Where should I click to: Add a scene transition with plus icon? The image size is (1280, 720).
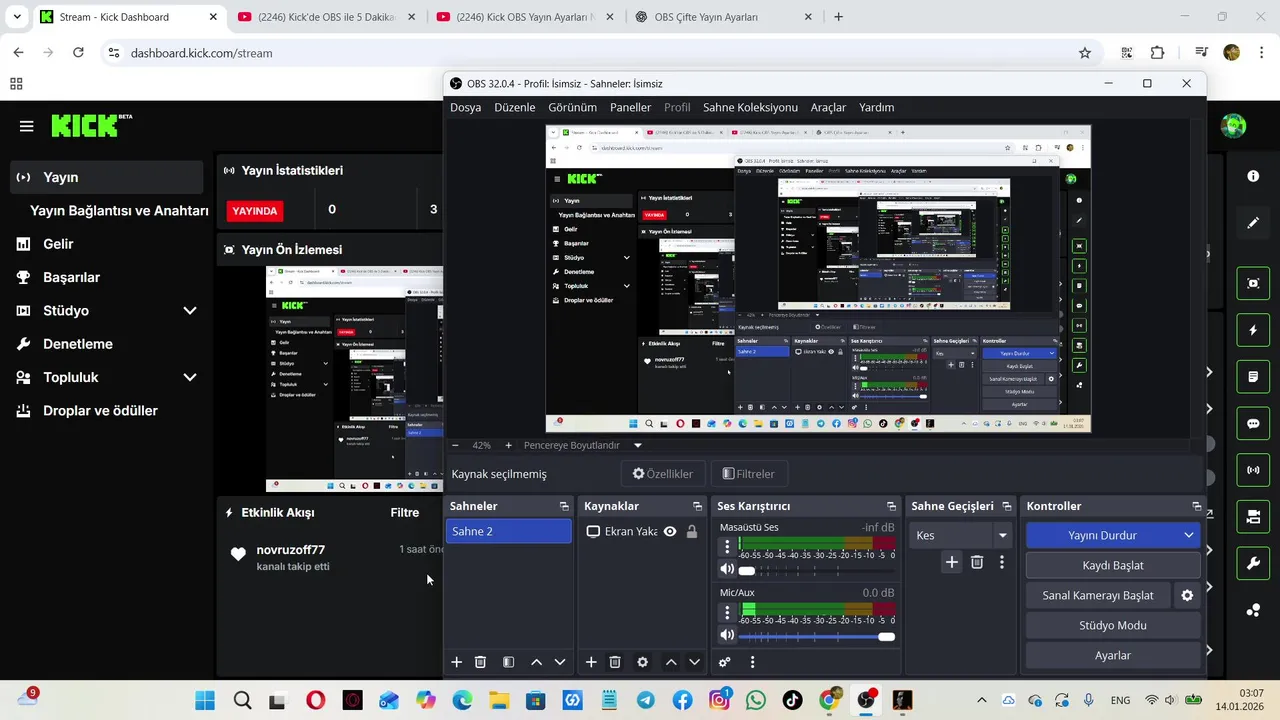pos(952,563)
